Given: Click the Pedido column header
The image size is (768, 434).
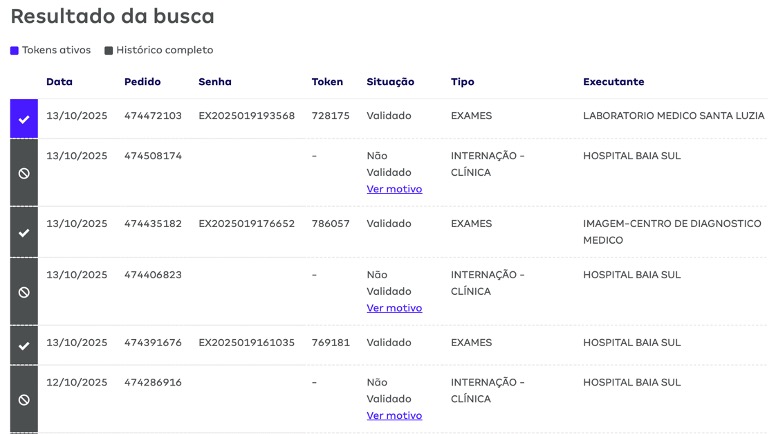Looking at the screenshot, I should 142,82.
